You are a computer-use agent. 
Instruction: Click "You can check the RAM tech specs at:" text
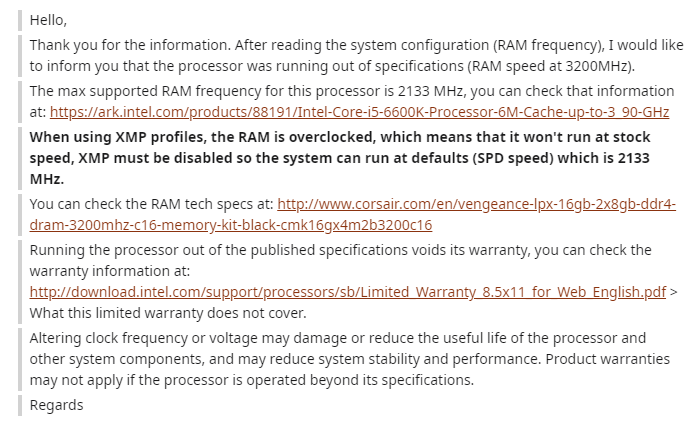(151, 204)
